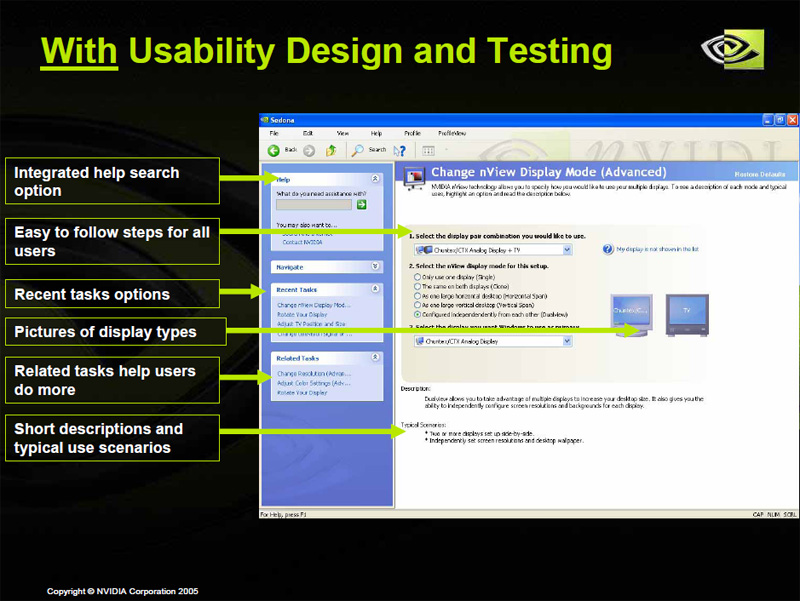This screenshot has width=800, height=601.
Task: Open the Help menu
Action: pos(376,133)
